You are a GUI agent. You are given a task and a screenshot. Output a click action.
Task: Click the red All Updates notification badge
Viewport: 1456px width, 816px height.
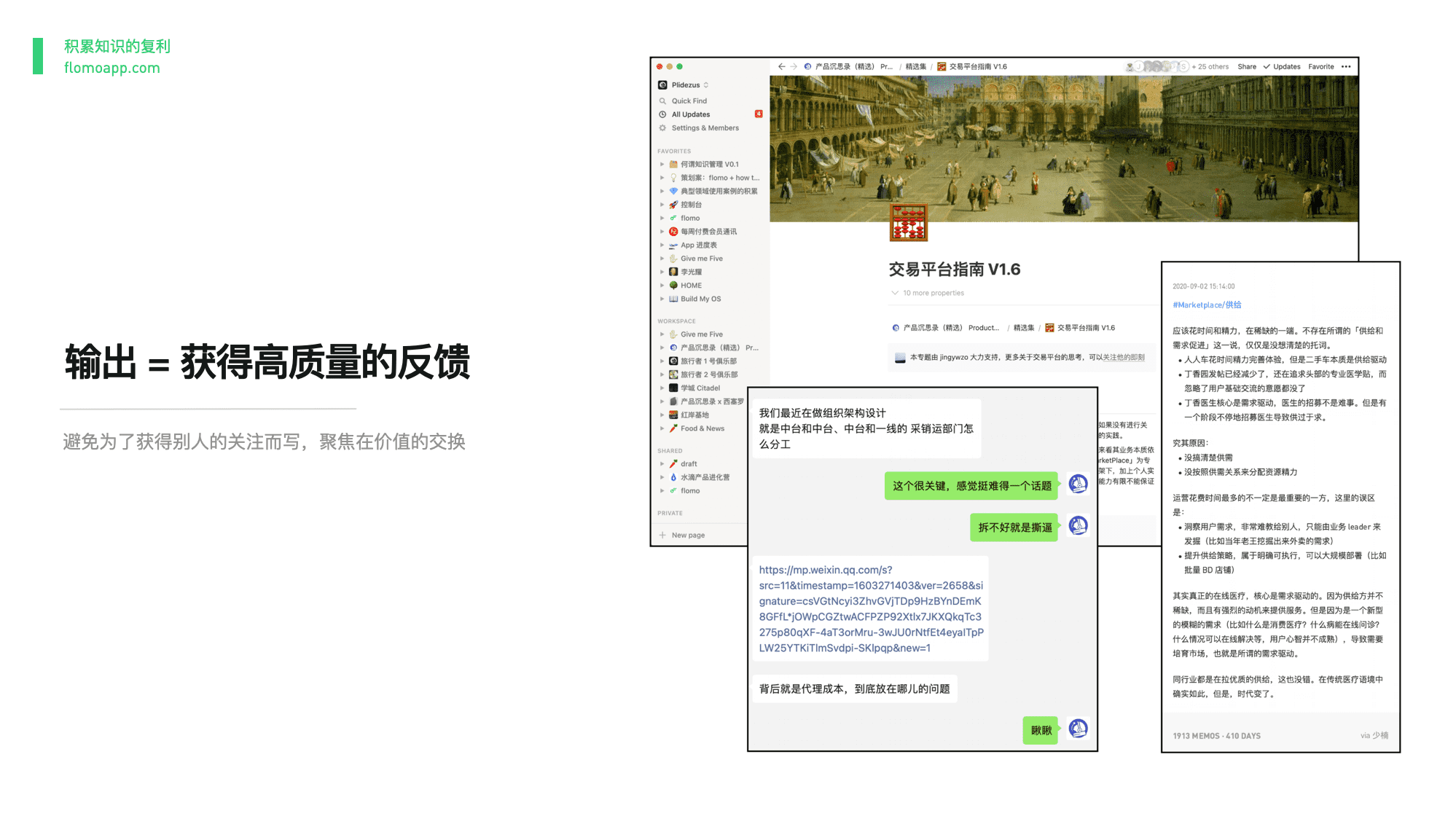click(759, 114)
